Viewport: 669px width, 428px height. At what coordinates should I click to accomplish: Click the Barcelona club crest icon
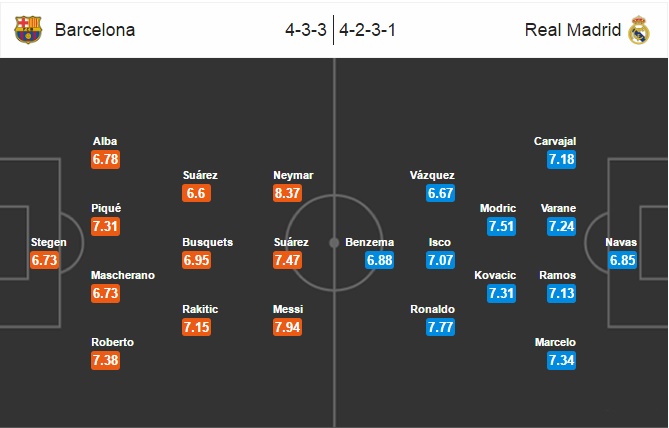(28, 30)
